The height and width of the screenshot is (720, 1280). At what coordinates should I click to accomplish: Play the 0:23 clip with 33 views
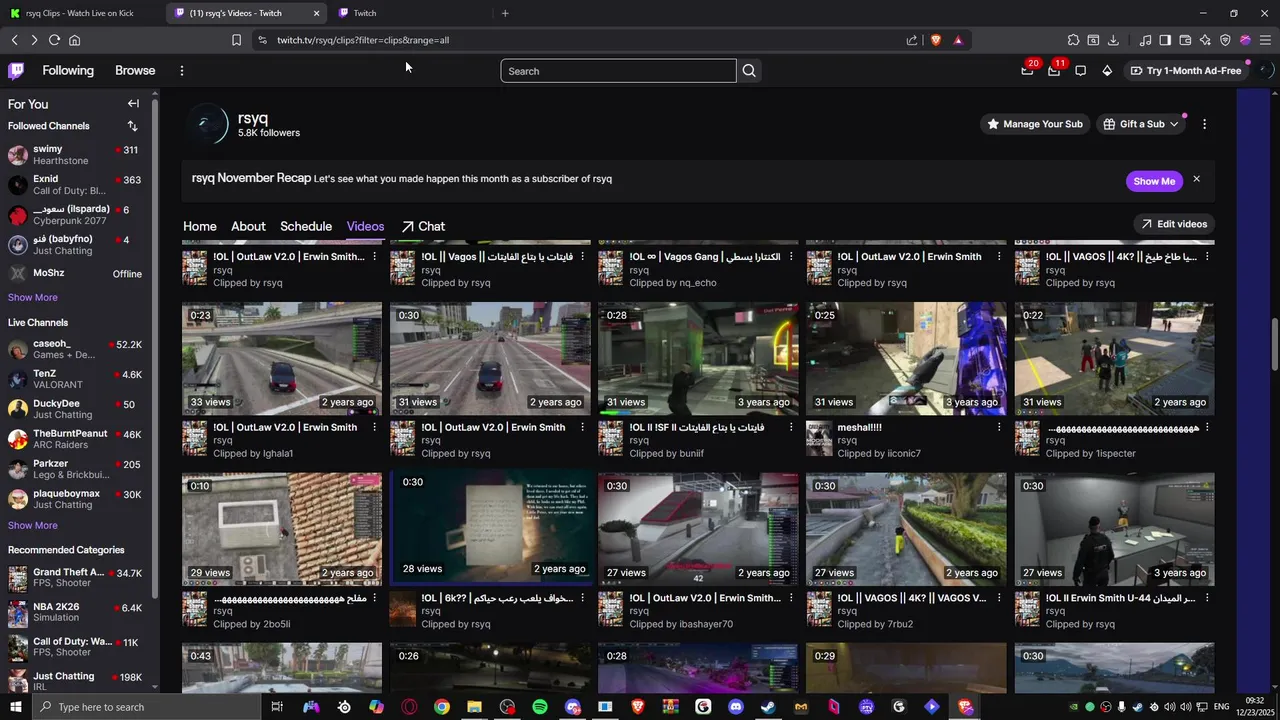pos(282,359)
